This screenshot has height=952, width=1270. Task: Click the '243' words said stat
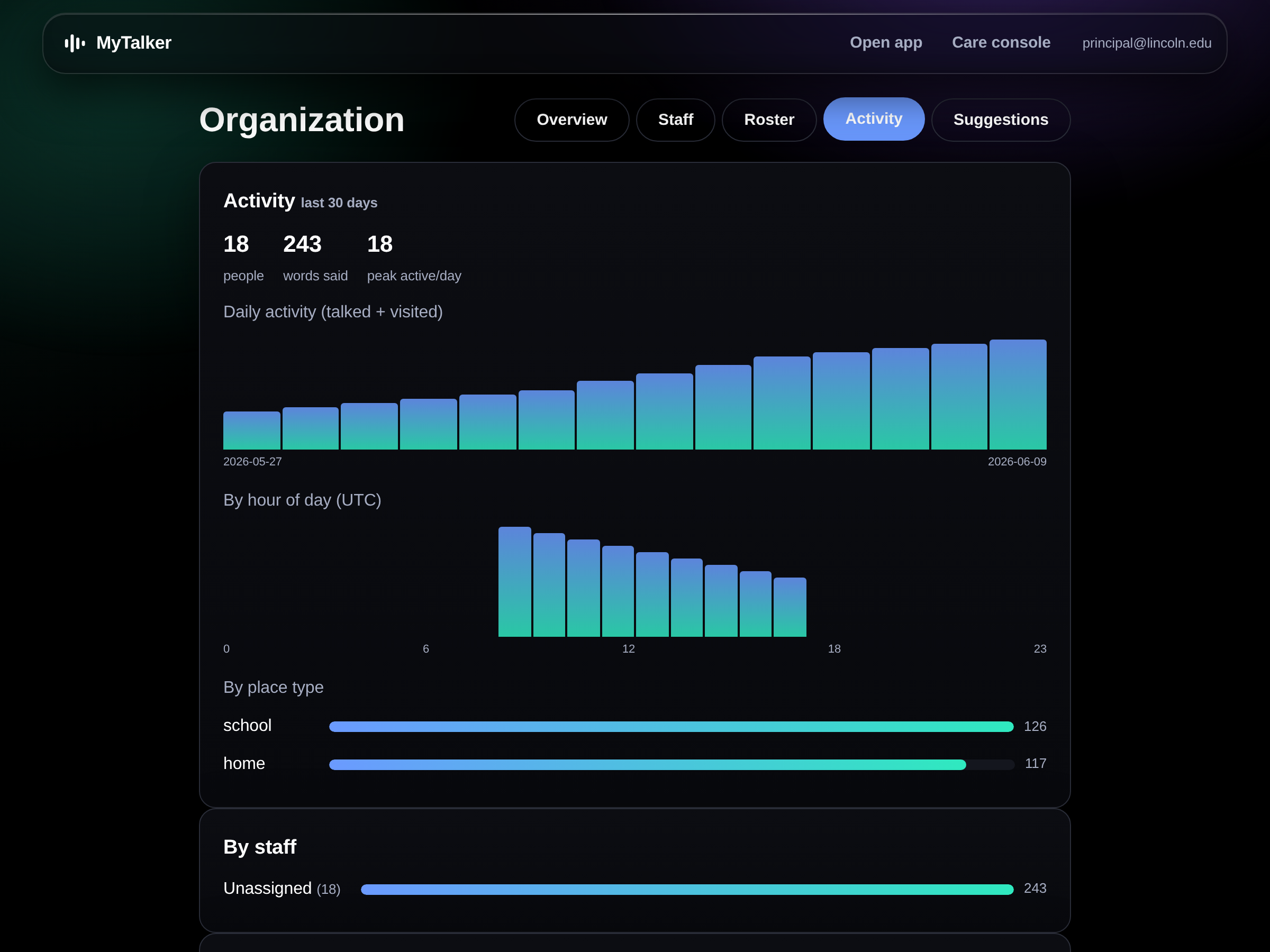pyautogui.click(x=303, y=244)
